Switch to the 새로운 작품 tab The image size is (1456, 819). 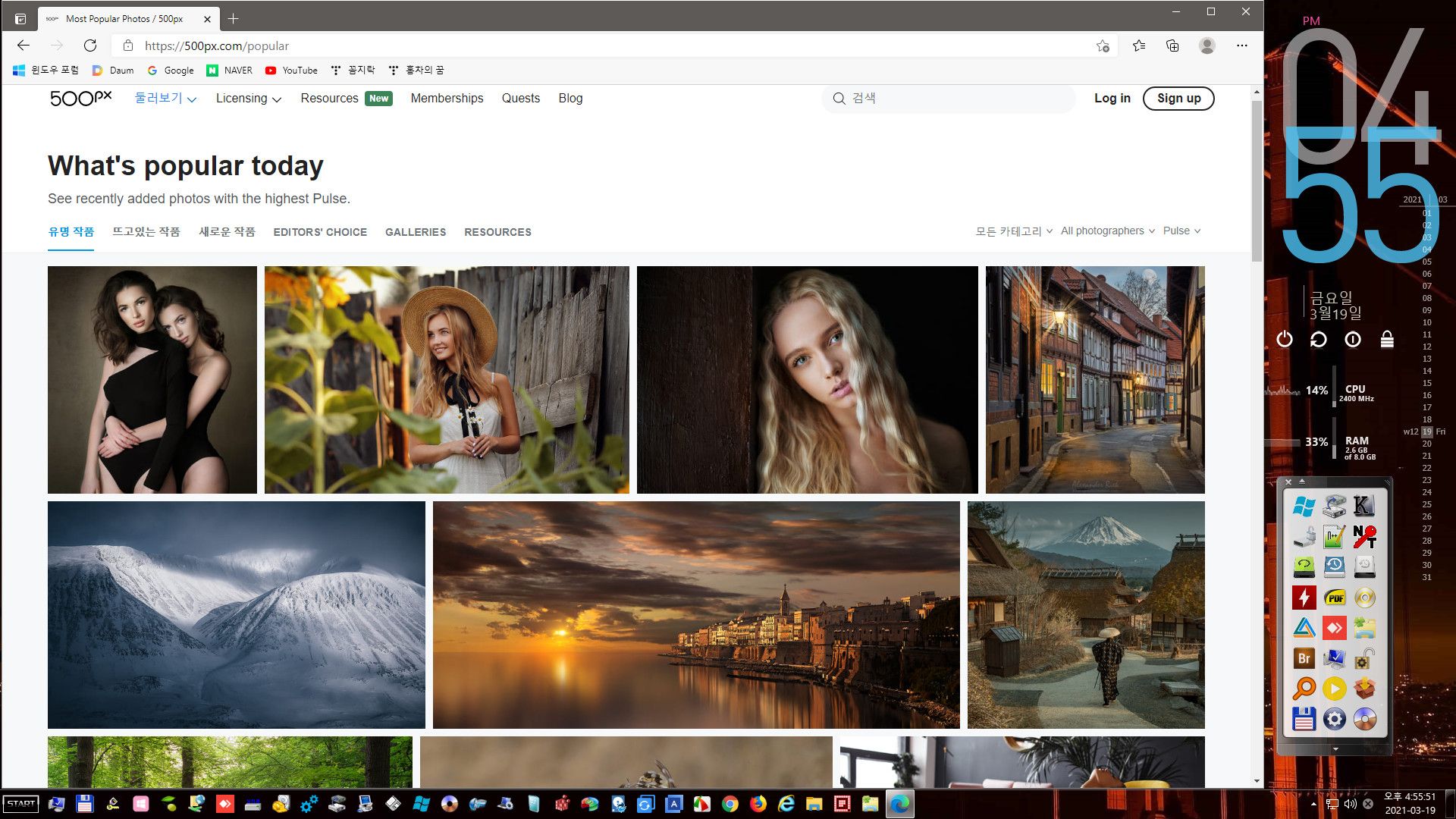[227, 232]
